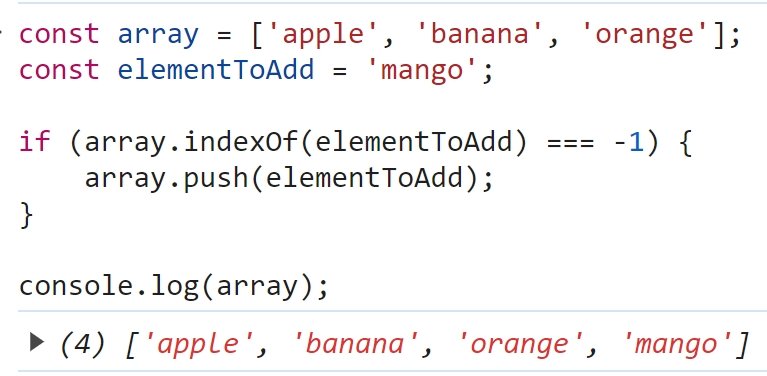Image resolution: width=767 pixels, height=376 pixels.
Task: Click the (4) array length indicator
Action: pyautogui.click(x=83, y=343)
